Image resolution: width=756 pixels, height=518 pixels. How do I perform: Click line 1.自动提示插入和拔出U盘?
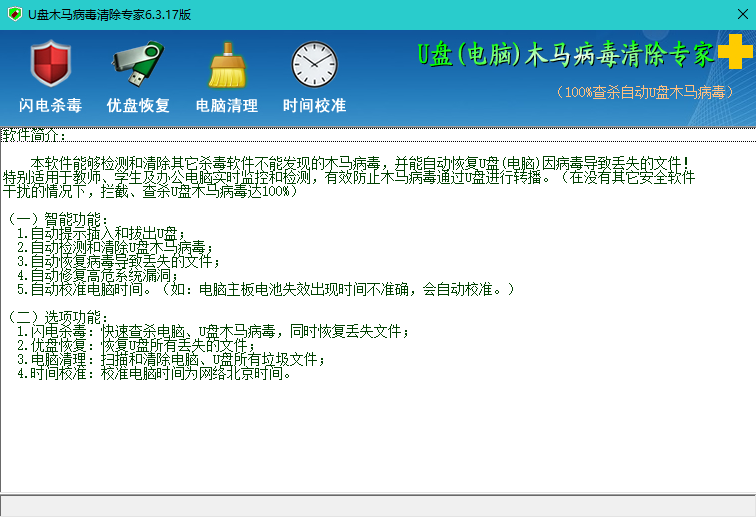(101, 233)
